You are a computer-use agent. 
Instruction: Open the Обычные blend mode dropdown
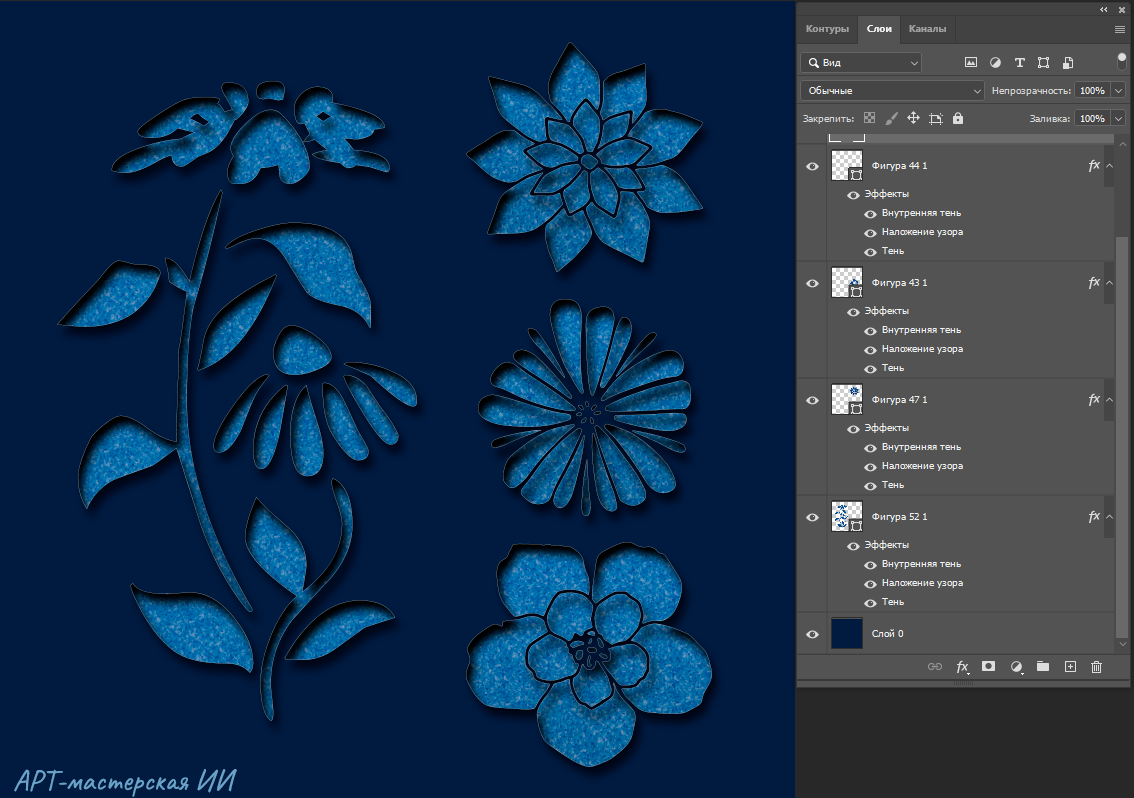(892, 90)
